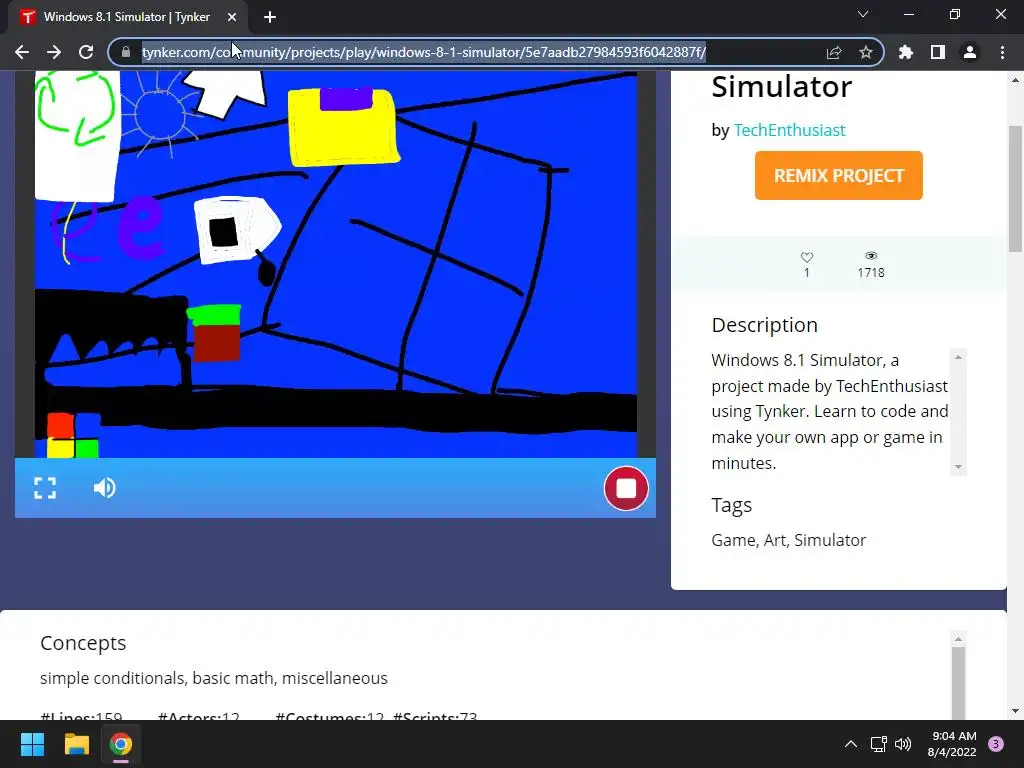The image size is (1024, 768).
Task: Click the page vertical scrollbar thumb
Action: tap(1015, 188)
